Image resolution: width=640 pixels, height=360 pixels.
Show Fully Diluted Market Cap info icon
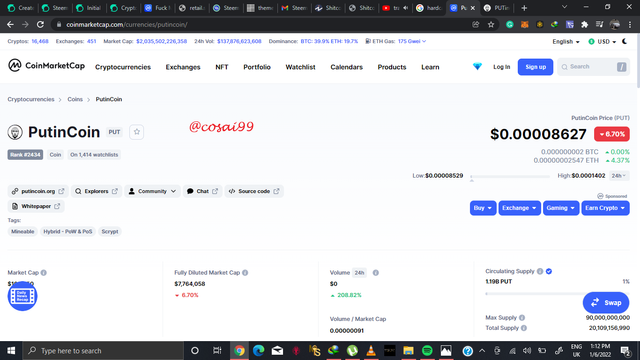pyautogui.click(x=245, y=273)
